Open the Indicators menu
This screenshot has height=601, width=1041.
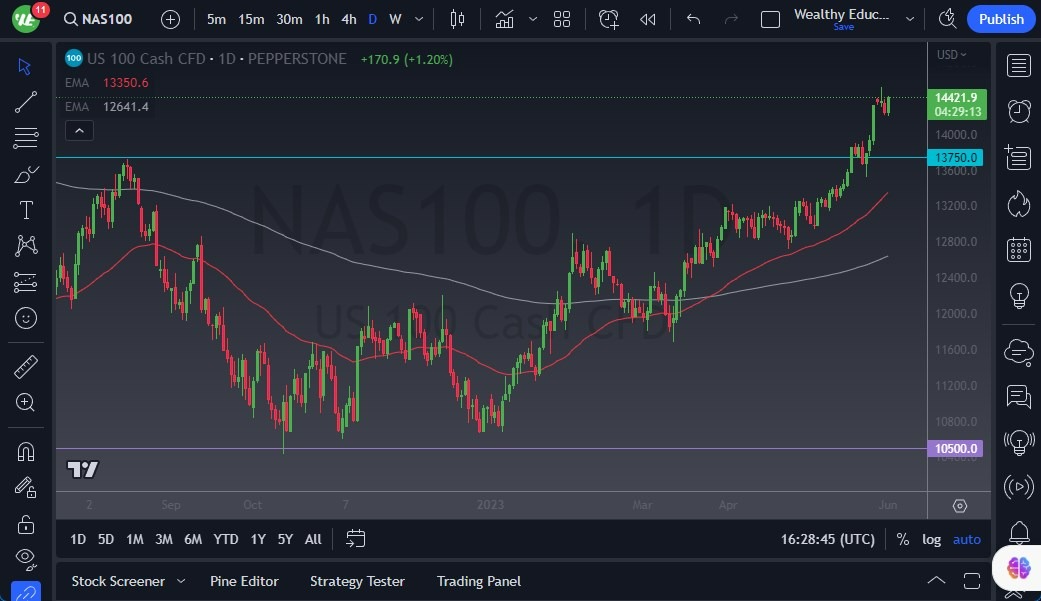coord(504,19)
